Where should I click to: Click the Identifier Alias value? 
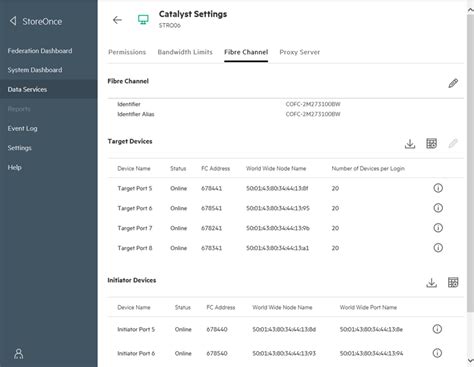click(313, 114)
